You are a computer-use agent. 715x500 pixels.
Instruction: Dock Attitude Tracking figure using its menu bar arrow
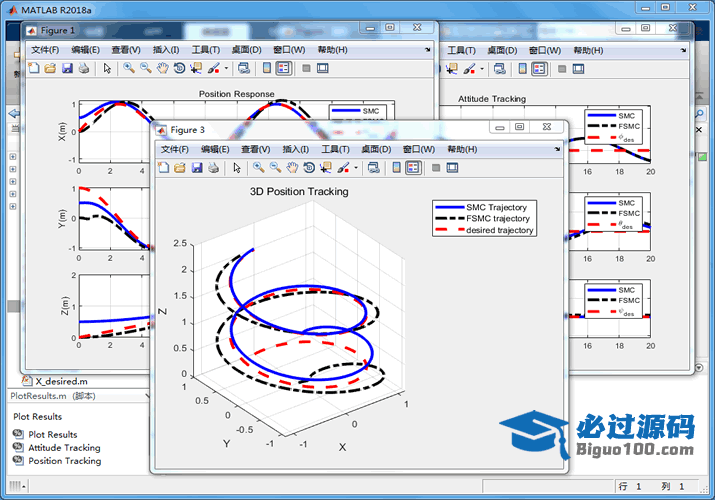coord(683,50)
